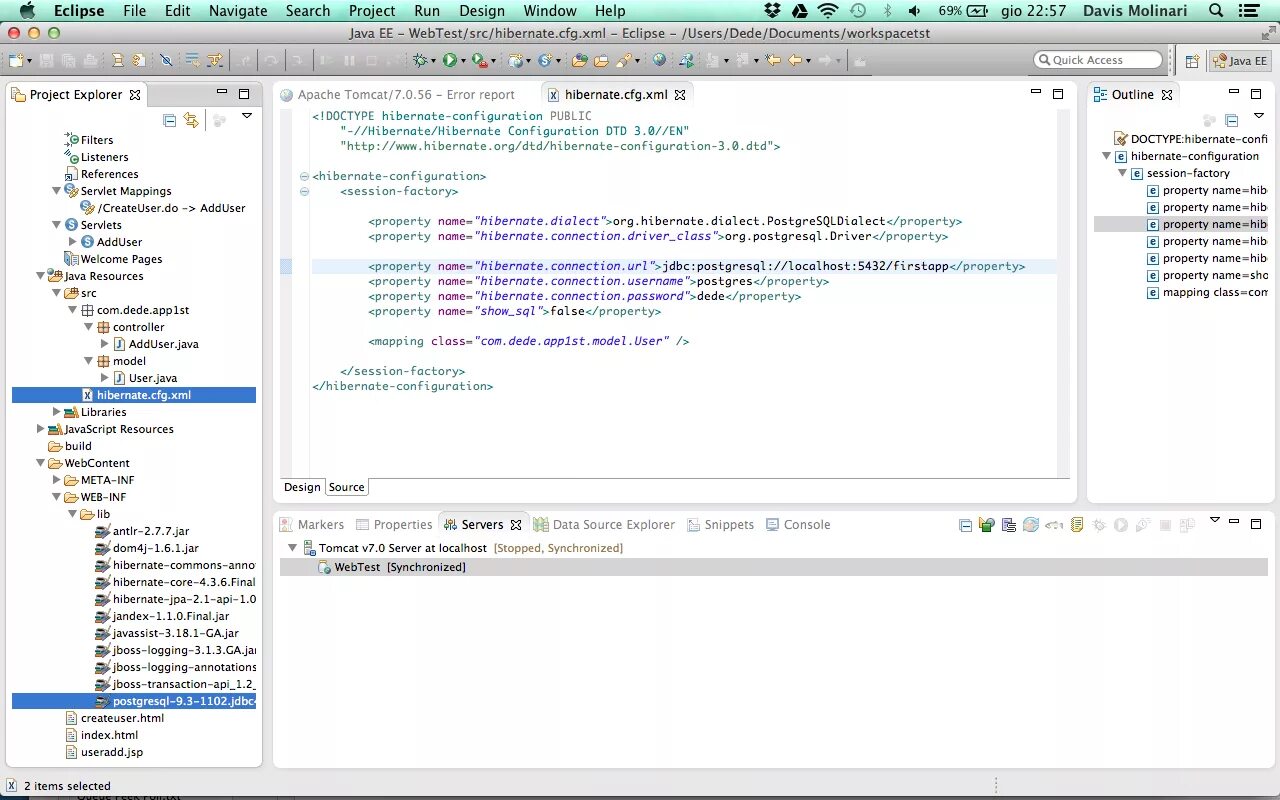
Task: Click the Last Edit Location arrow icon
Action: point(773,61)
